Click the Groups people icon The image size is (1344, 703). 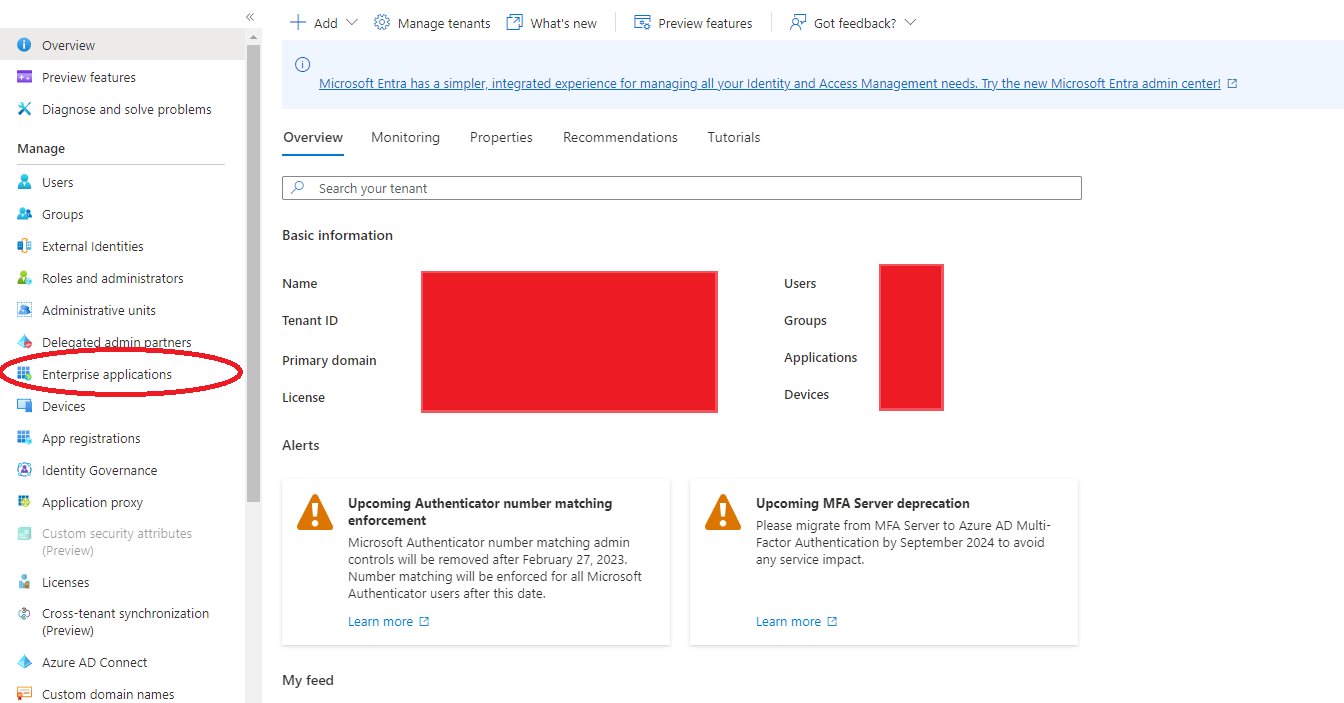point(25,214)
